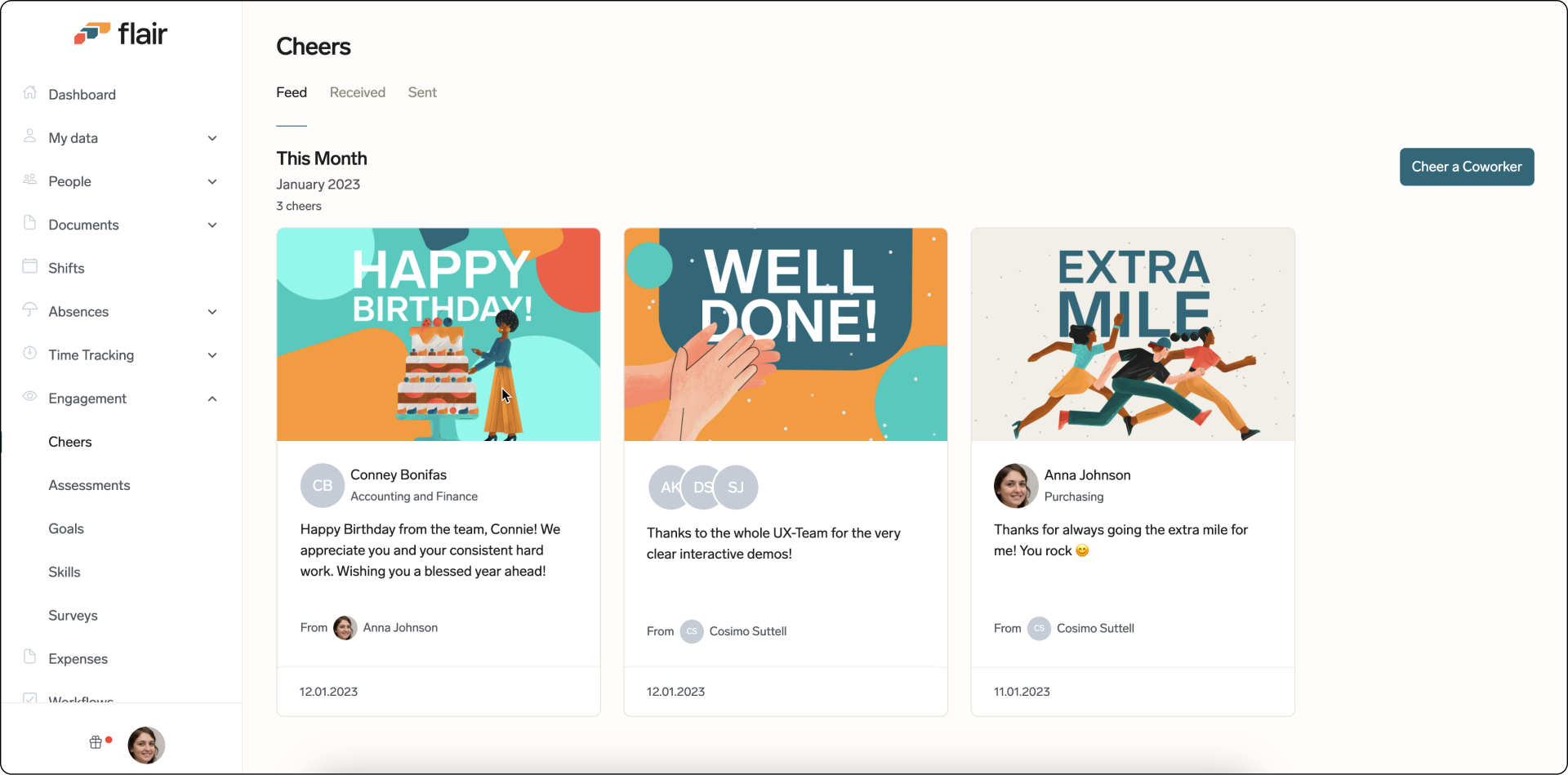Select the Extra Mile cheer image

tap(1132, 335)
